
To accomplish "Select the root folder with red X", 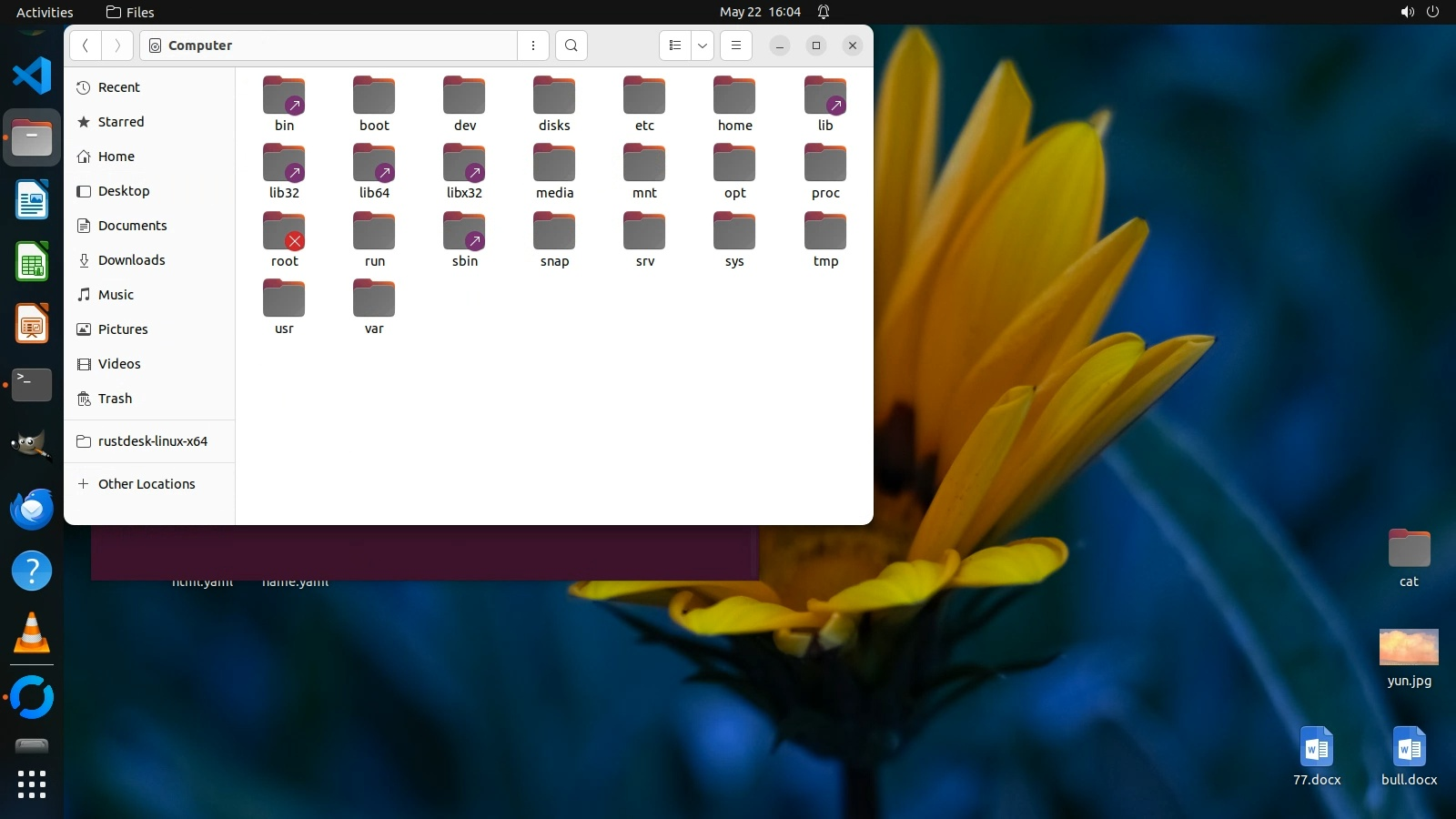I will (284, 239).
